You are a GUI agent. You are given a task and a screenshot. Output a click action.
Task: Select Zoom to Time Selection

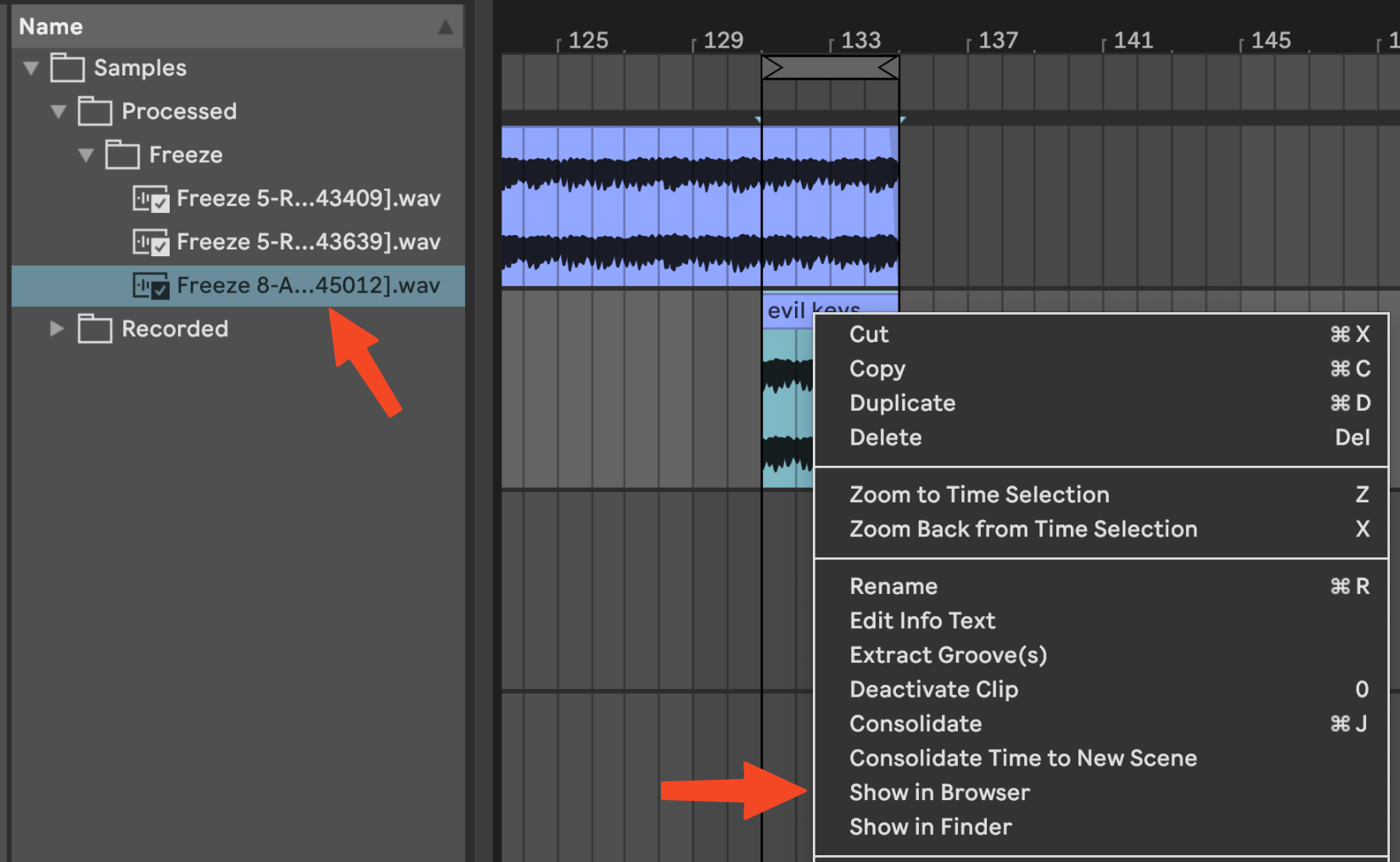point(979,495)
